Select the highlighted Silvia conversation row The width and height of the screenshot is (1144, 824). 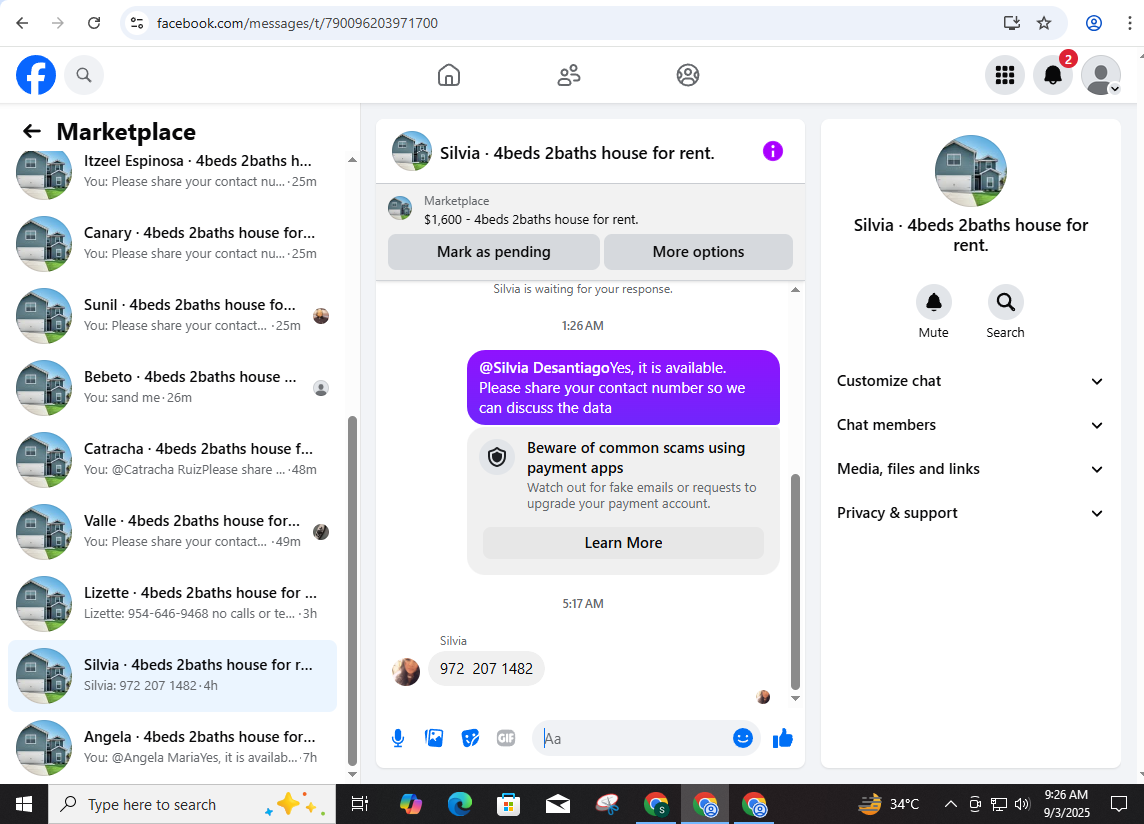point(172,675)
